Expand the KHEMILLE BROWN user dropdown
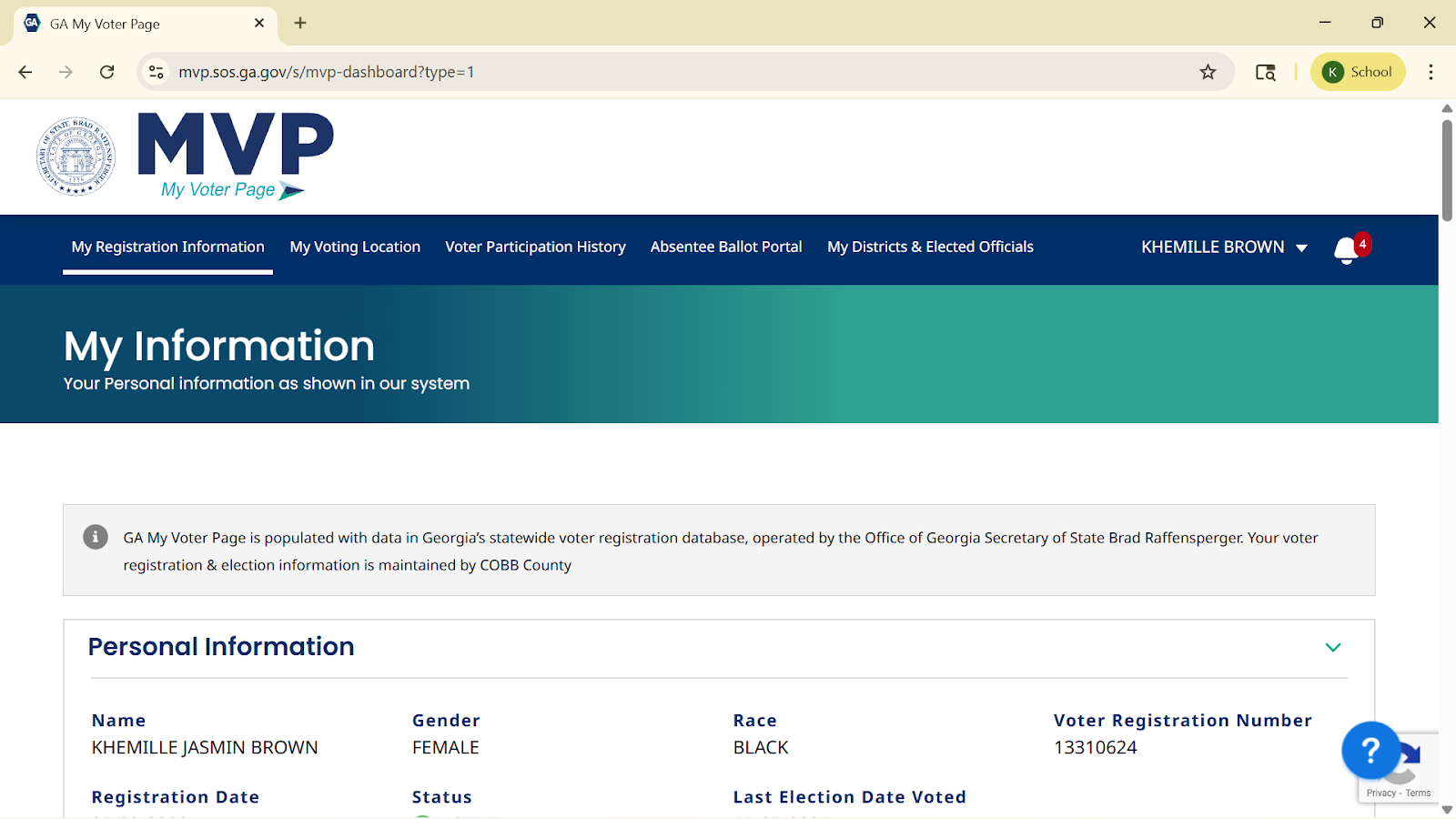The image size is (1456, 819). point(1224,248)
